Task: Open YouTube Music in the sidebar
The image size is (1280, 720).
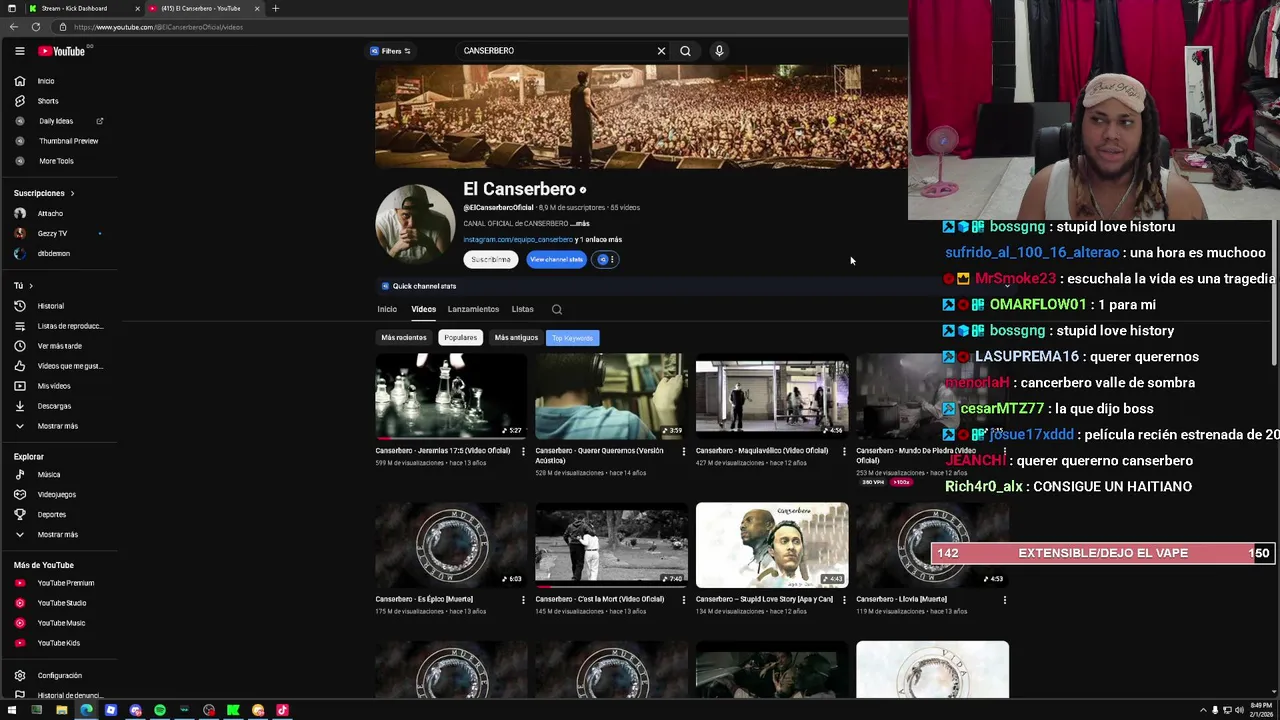Action: (61, 623)
